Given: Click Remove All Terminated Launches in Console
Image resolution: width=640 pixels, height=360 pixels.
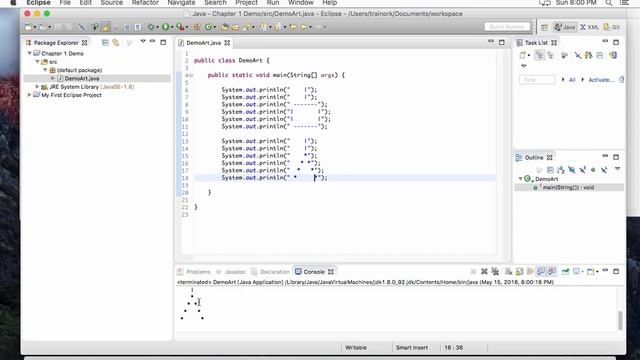Looking at the screenshot, I should click(495, 271).
